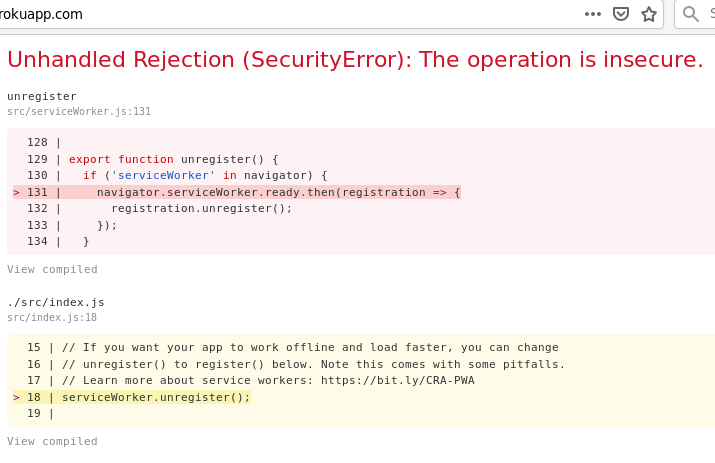Click the Unhandled Rejection error heading
715x463 pixels.
coord(355,59)
